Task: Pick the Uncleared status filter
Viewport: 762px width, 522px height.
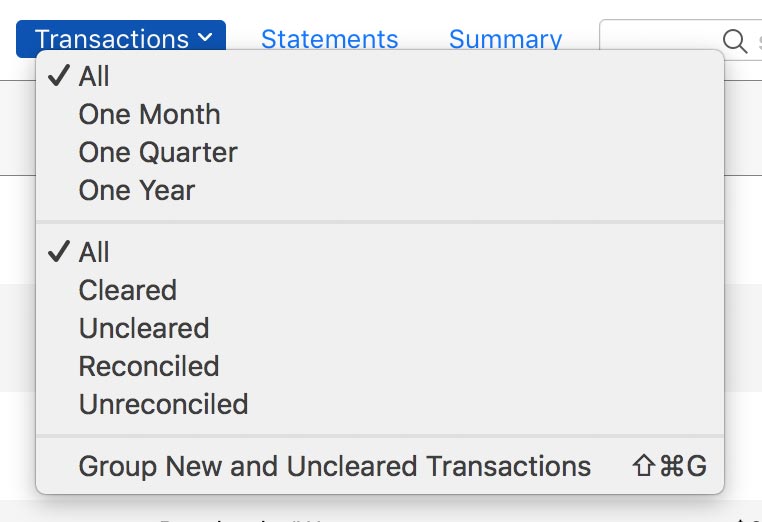Action: coord(144,329)
